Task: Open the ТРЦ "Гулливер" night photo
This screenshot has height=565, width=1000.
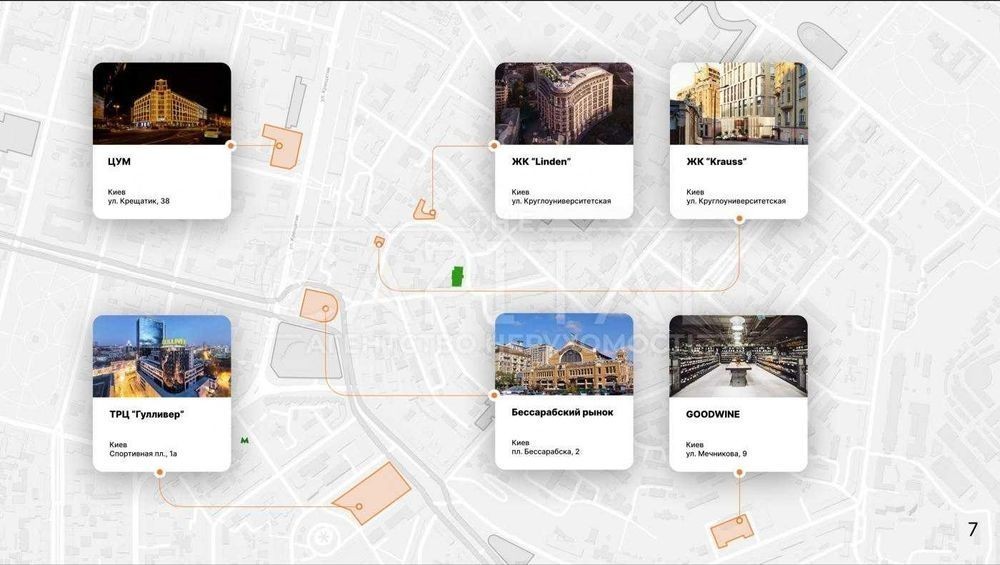Action: tap(162, 356)
